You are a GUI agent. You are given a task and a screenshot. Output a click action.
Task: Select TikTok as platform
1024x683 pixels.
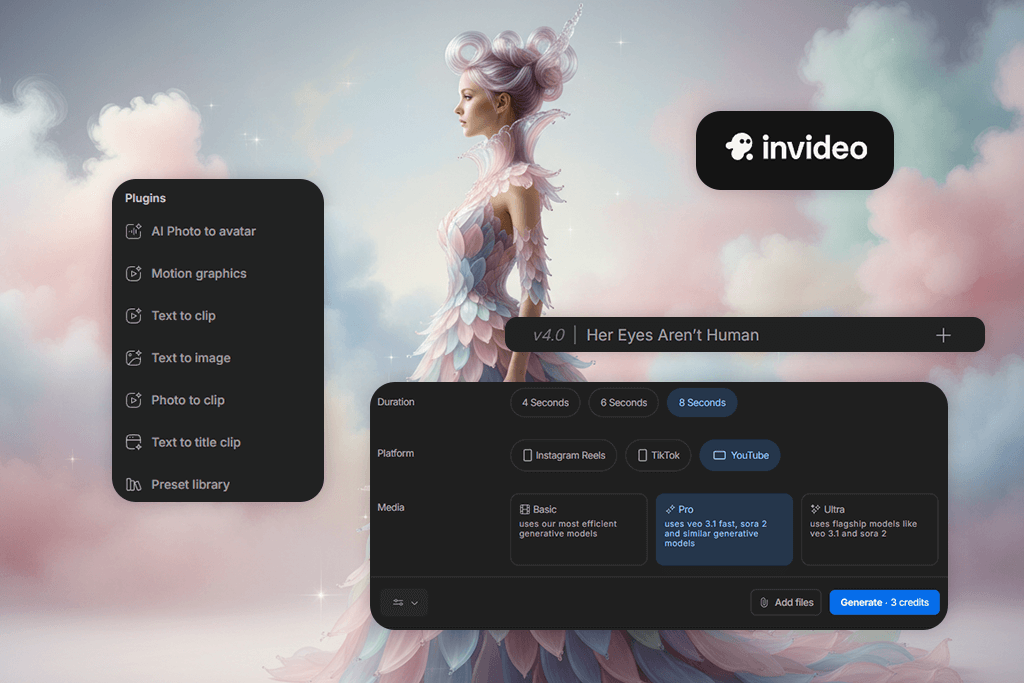[658, 456]
